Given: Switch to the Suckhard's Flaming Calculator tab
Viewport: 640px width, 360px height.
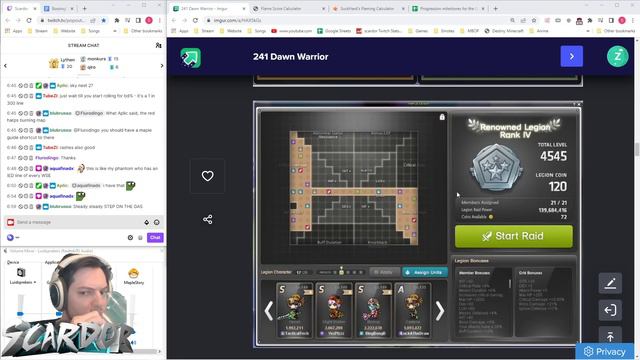Looking at the screenshot, I should pos(366,9).
